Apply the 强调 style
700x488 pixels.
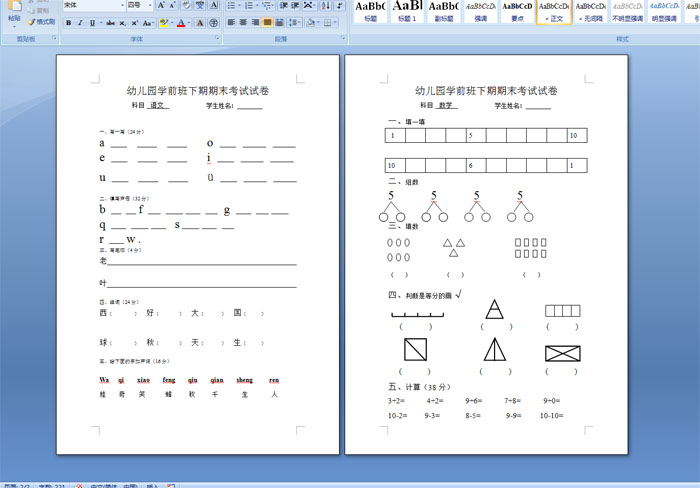pyautogui.click(x=480, y=12)
